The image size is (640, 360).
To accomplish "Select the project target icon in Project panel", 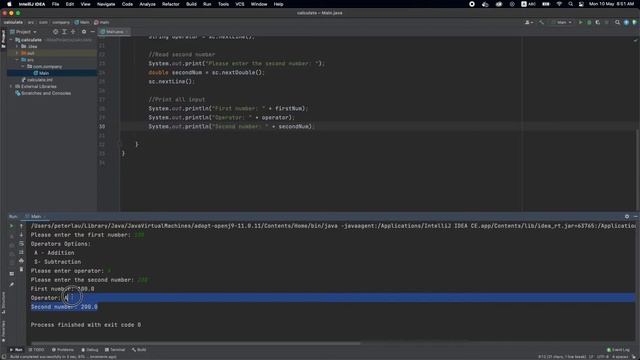I will coord(56,31).
